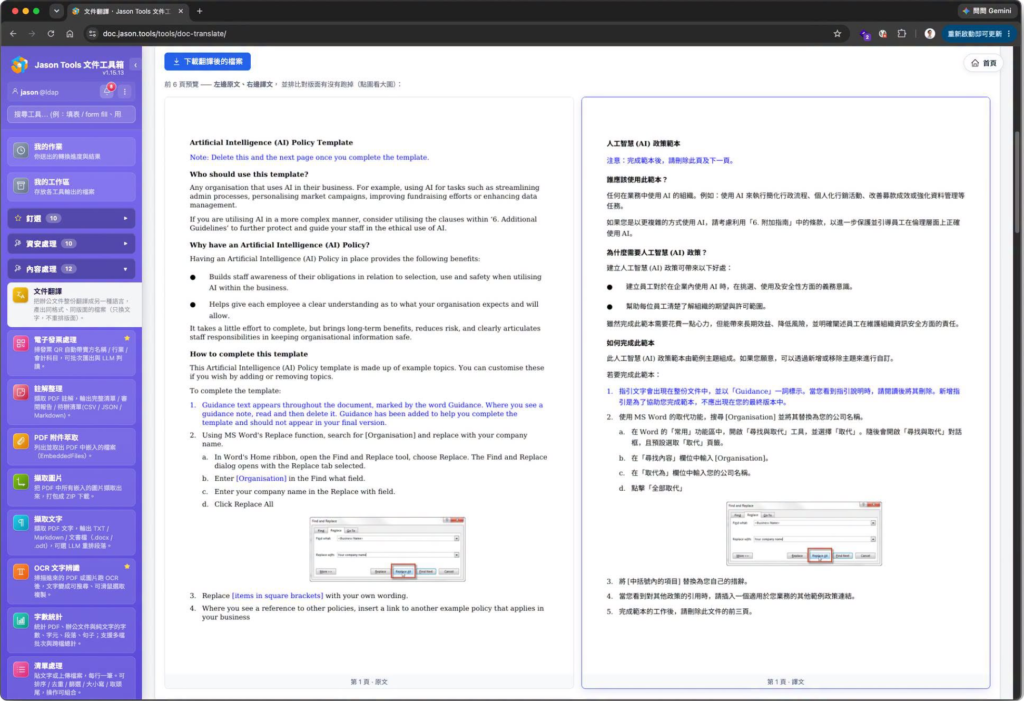This screenshot has height=701, width=1024.
Task: Toggle the star pin on OCR 文字辨識
Action: [x=127, y=566]
